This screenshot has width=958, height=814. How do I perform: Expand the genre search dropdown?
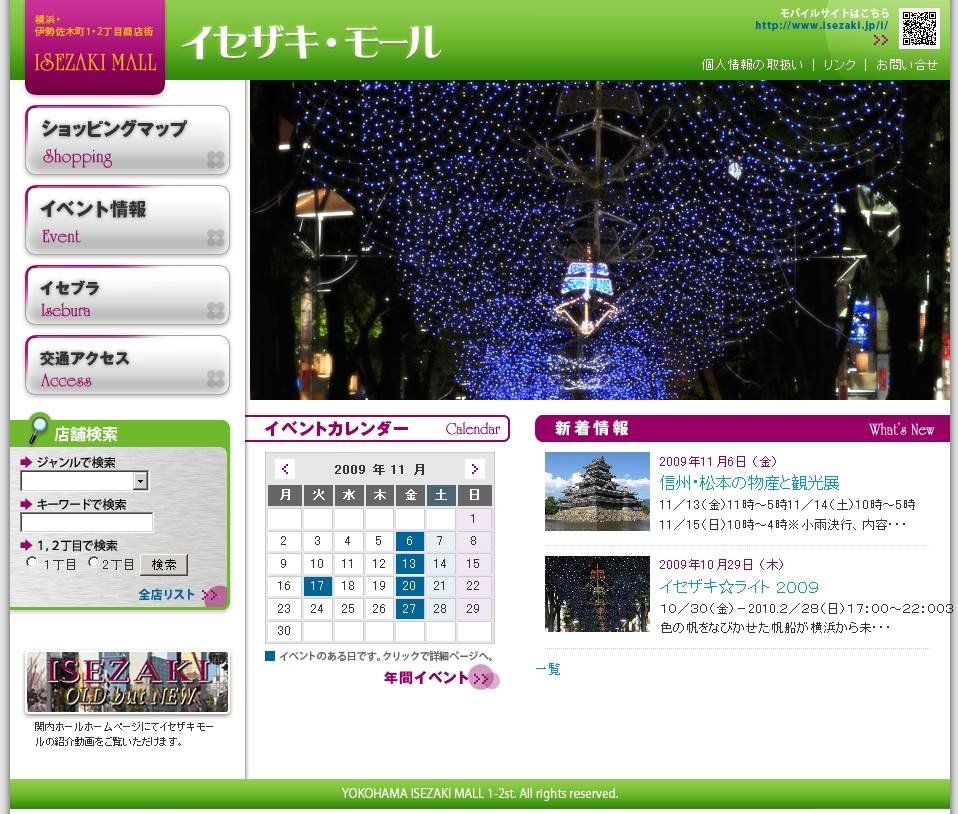pyautogui.click(x=141, y=482)
